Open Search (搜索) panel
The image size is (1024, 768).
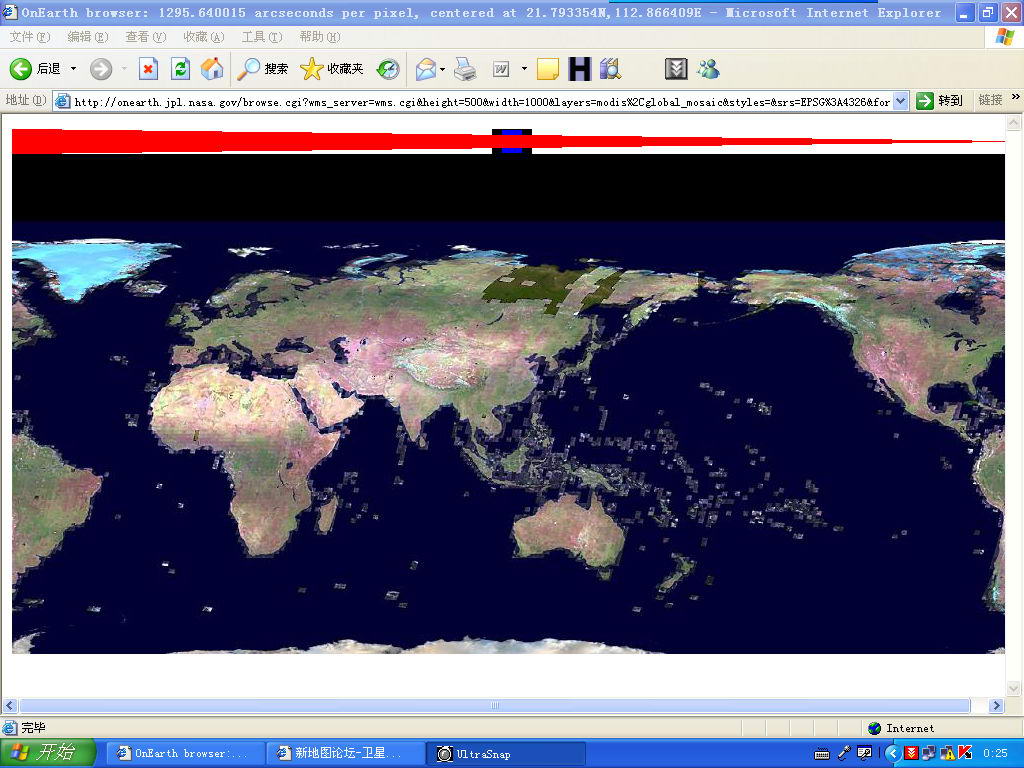263,69
